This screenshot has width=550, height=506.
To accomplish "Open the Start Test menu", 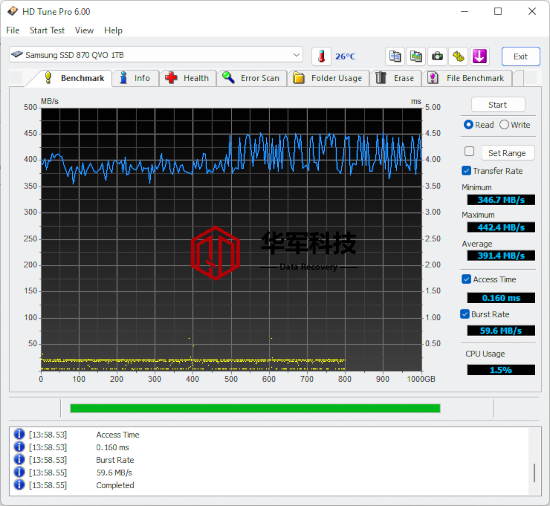I will (47, 31).
